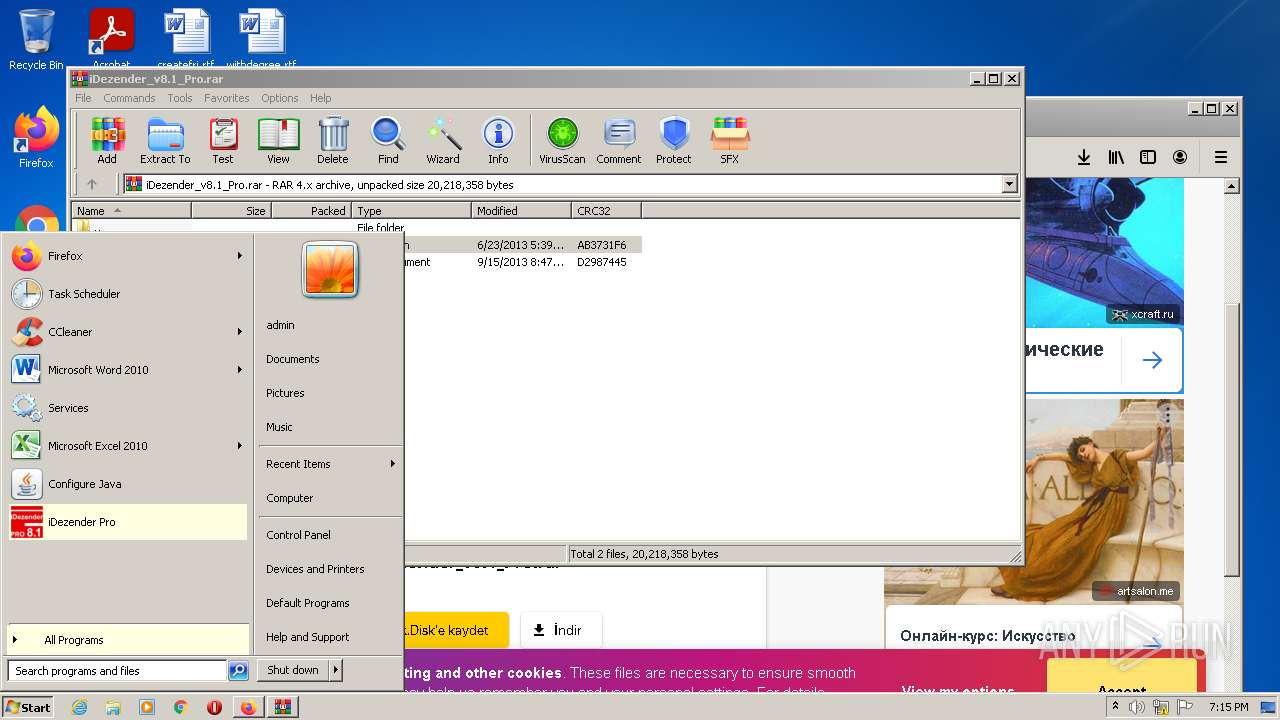Open Help and Support
1280x720 pixels.
tap(307, 637)
